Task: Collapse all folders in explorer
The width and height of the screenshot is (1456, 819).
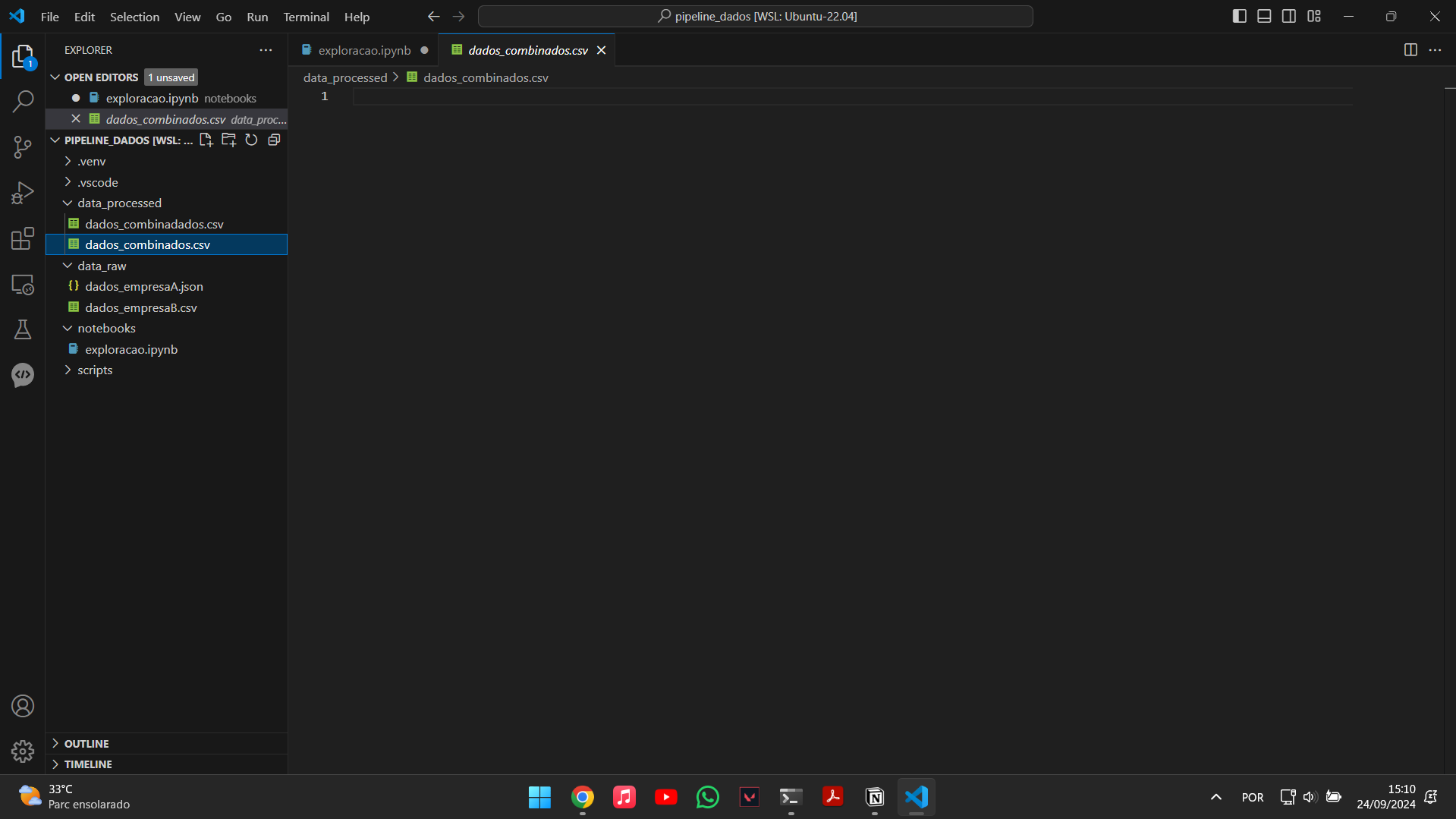Action: [x=274, y=140]
